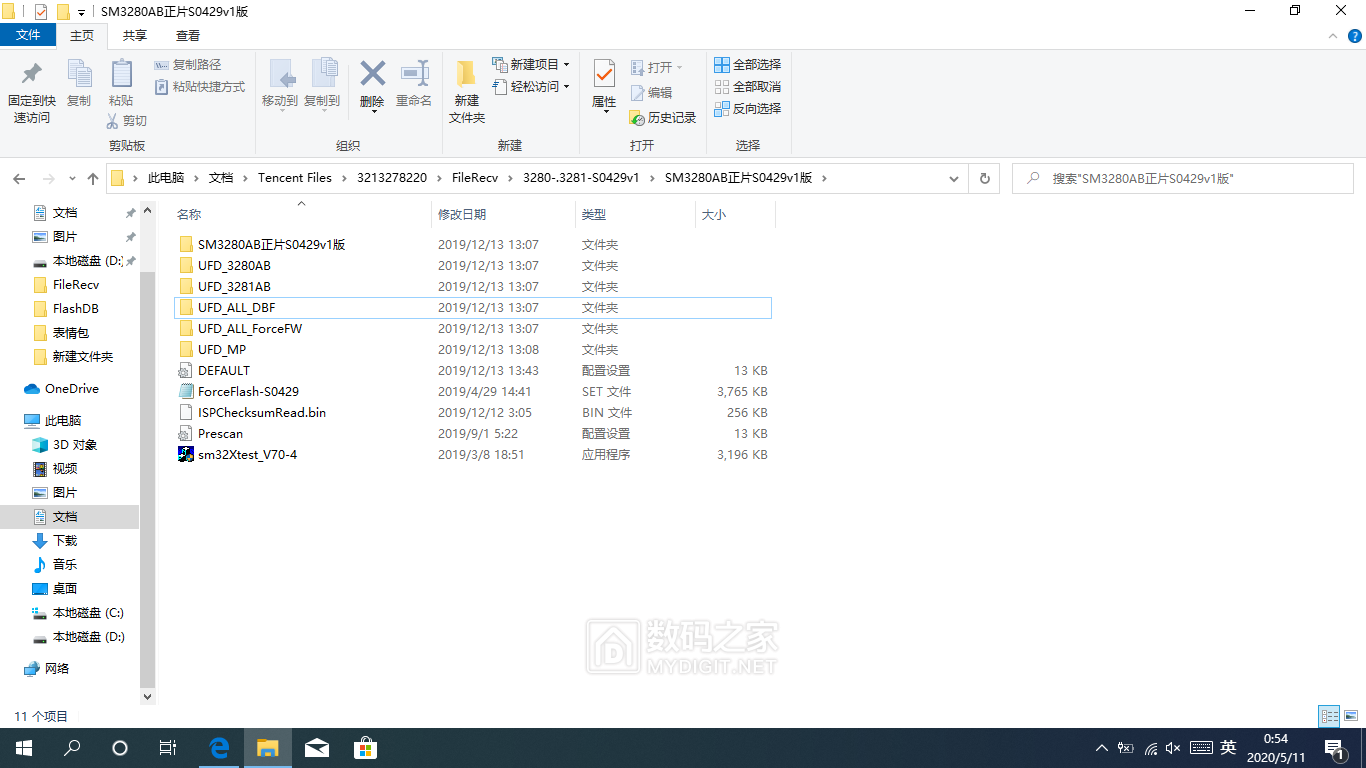
Task: Click the Copy to icon
Action: [322, 84]
